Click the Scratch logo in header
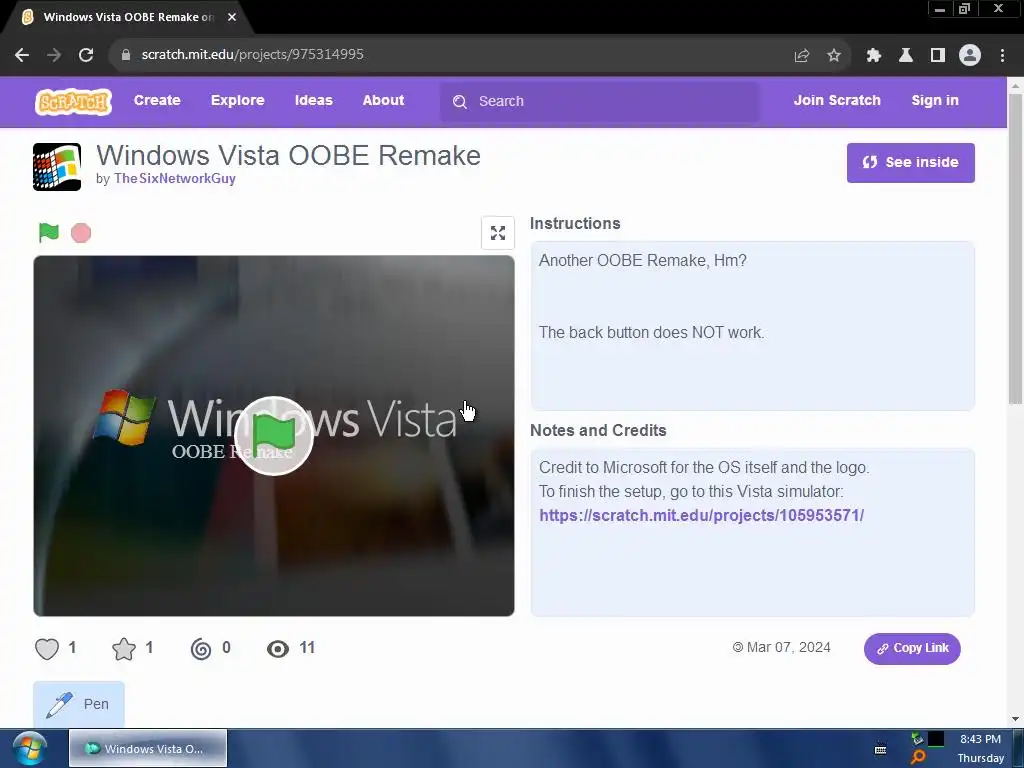The height and width of the screenshot is (768, 1024). pos(73,101)
